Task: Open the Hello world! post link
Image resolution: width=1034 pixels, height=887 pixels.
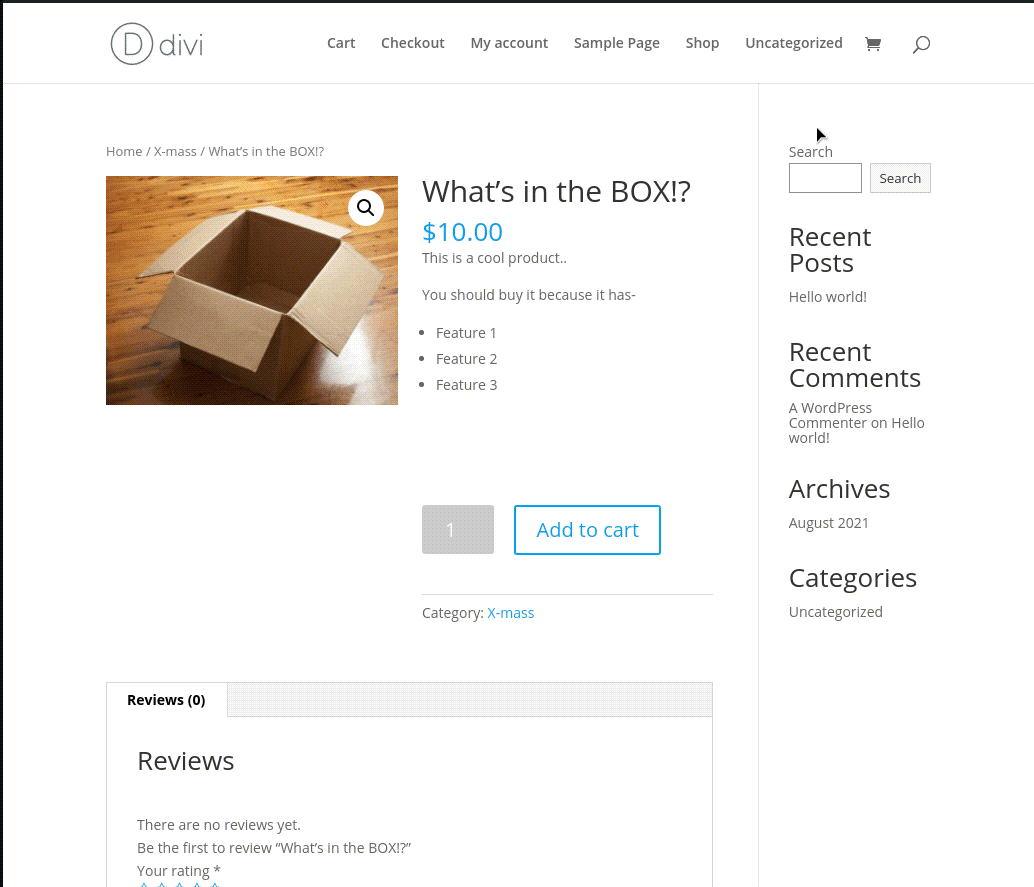Action: point(827,296)
